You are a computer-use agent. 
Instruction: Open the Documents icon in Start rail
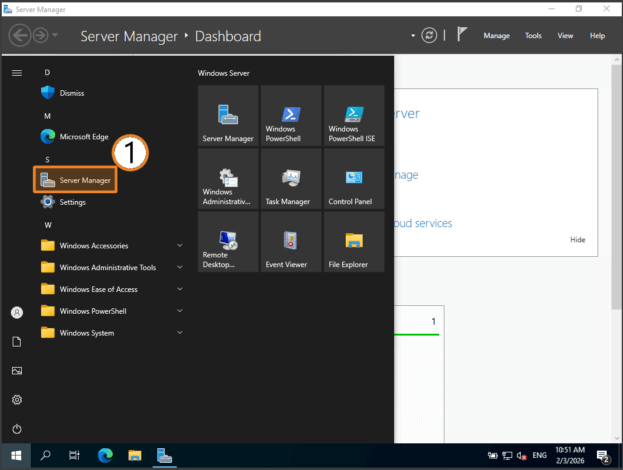pos(17,342)
